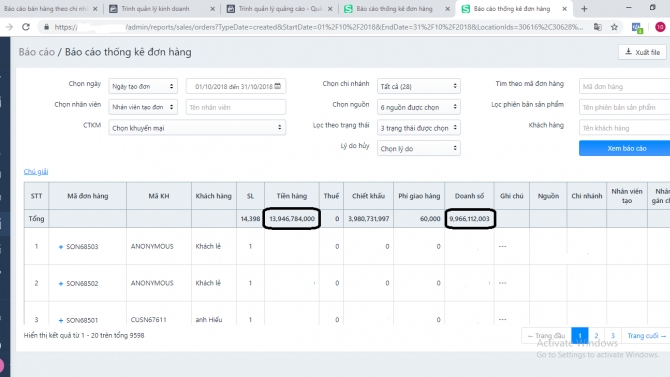
Task: Click the Nguồn column header
Action: [x=548, y=196]
